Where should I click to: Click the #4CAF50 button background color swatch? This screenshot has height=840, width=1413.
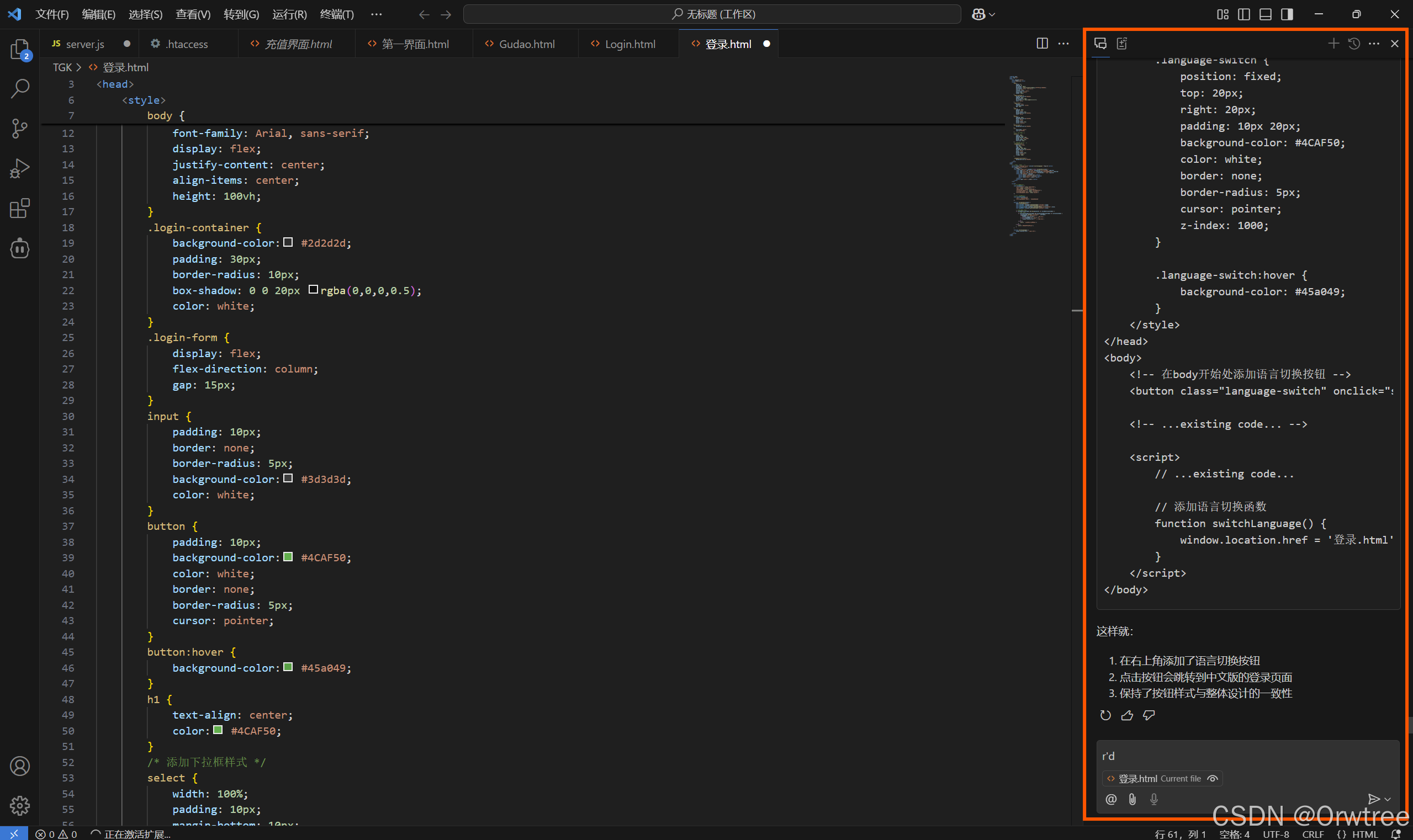coord(288,557)
